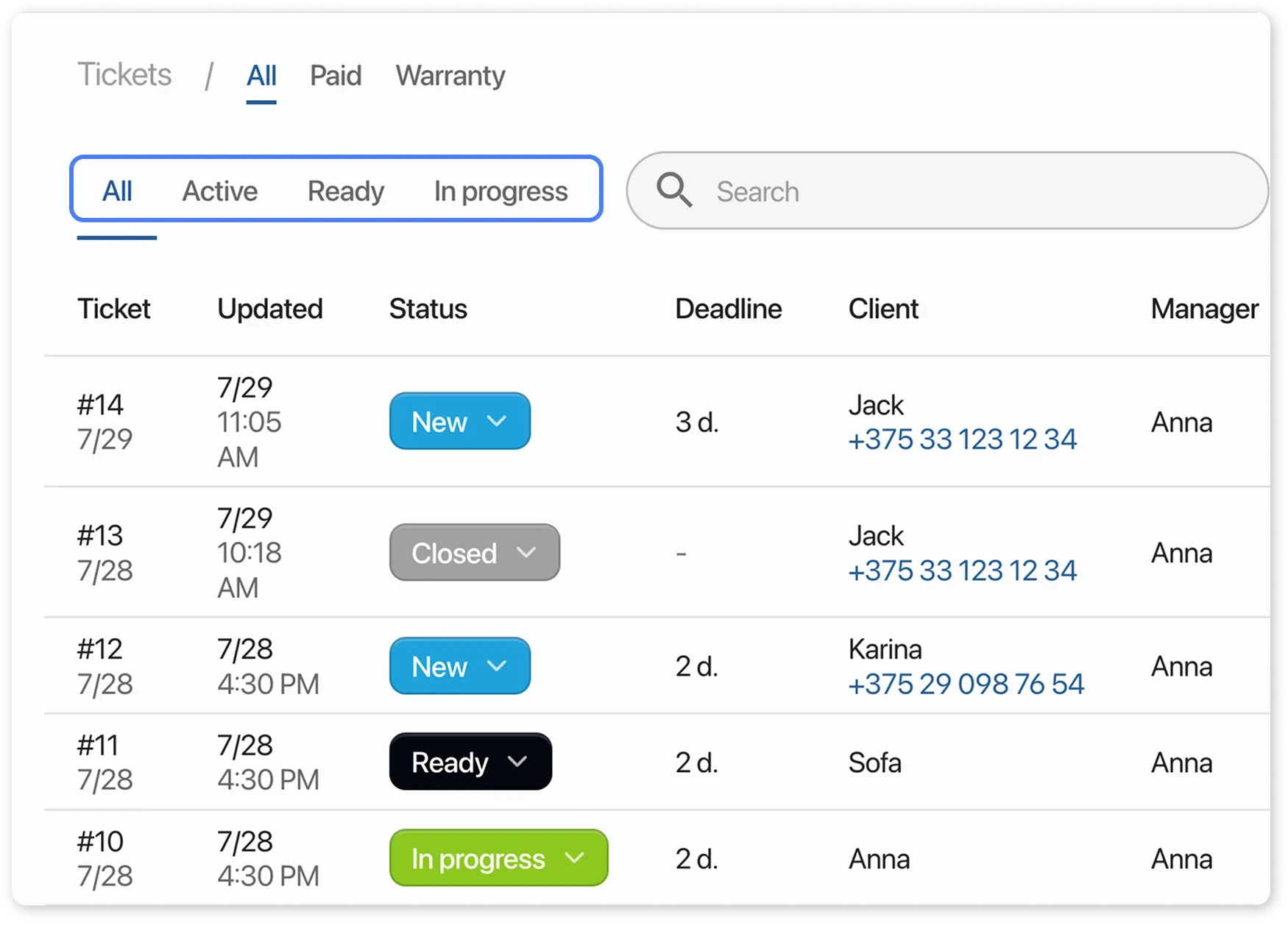Image resolution: width=1288 pixels, height=926 pixels.
Task: Click the Updated column header
Action: 269,308
